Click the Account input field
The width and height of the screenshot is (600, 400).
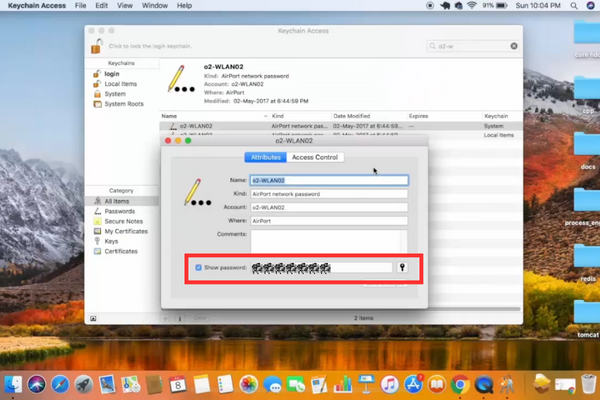click(329, 207)
